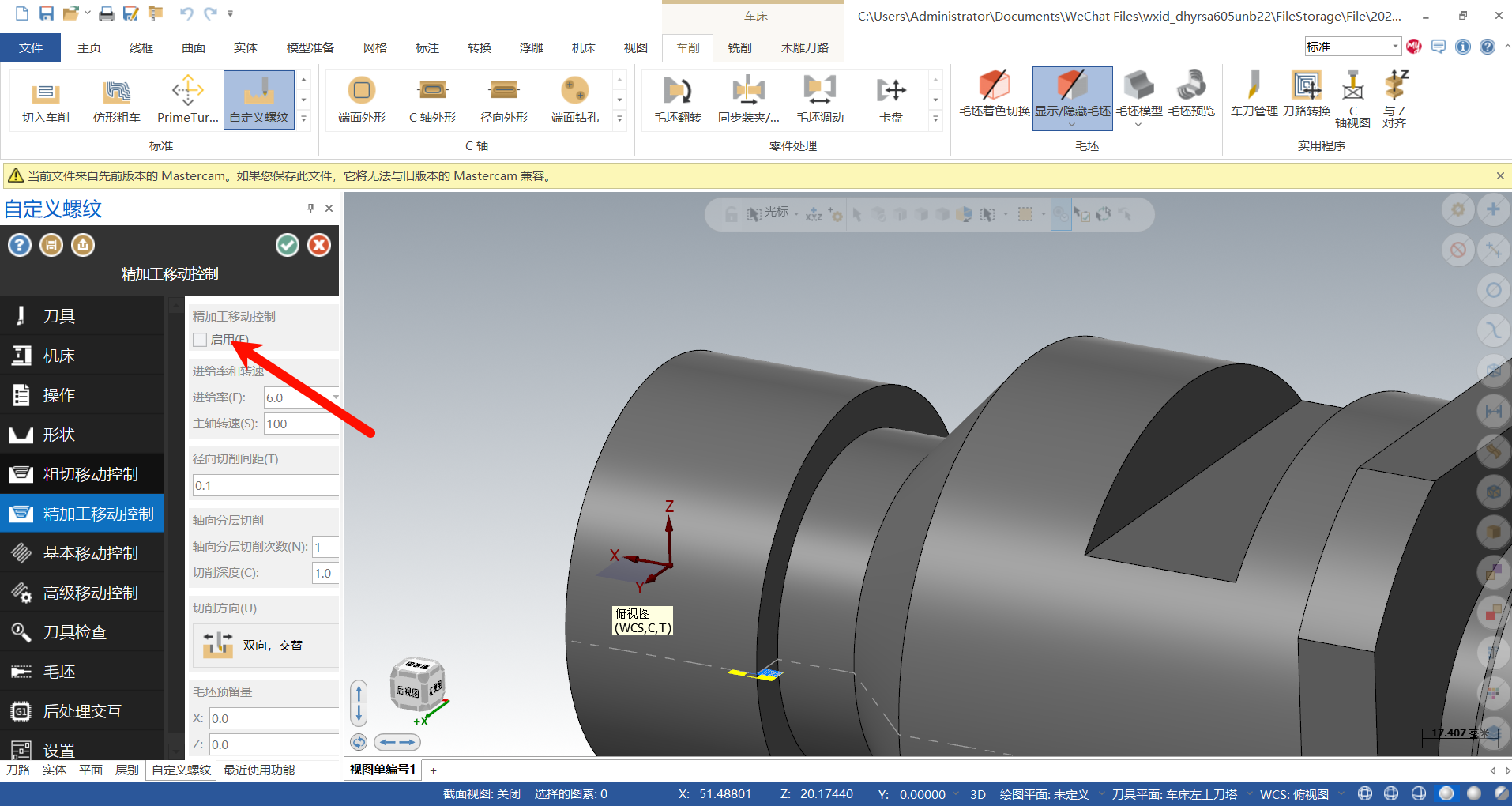This screenshot has height=806, width=1512.
Task: Click the 与 Z 对齐 icon
Action: 1395,99
